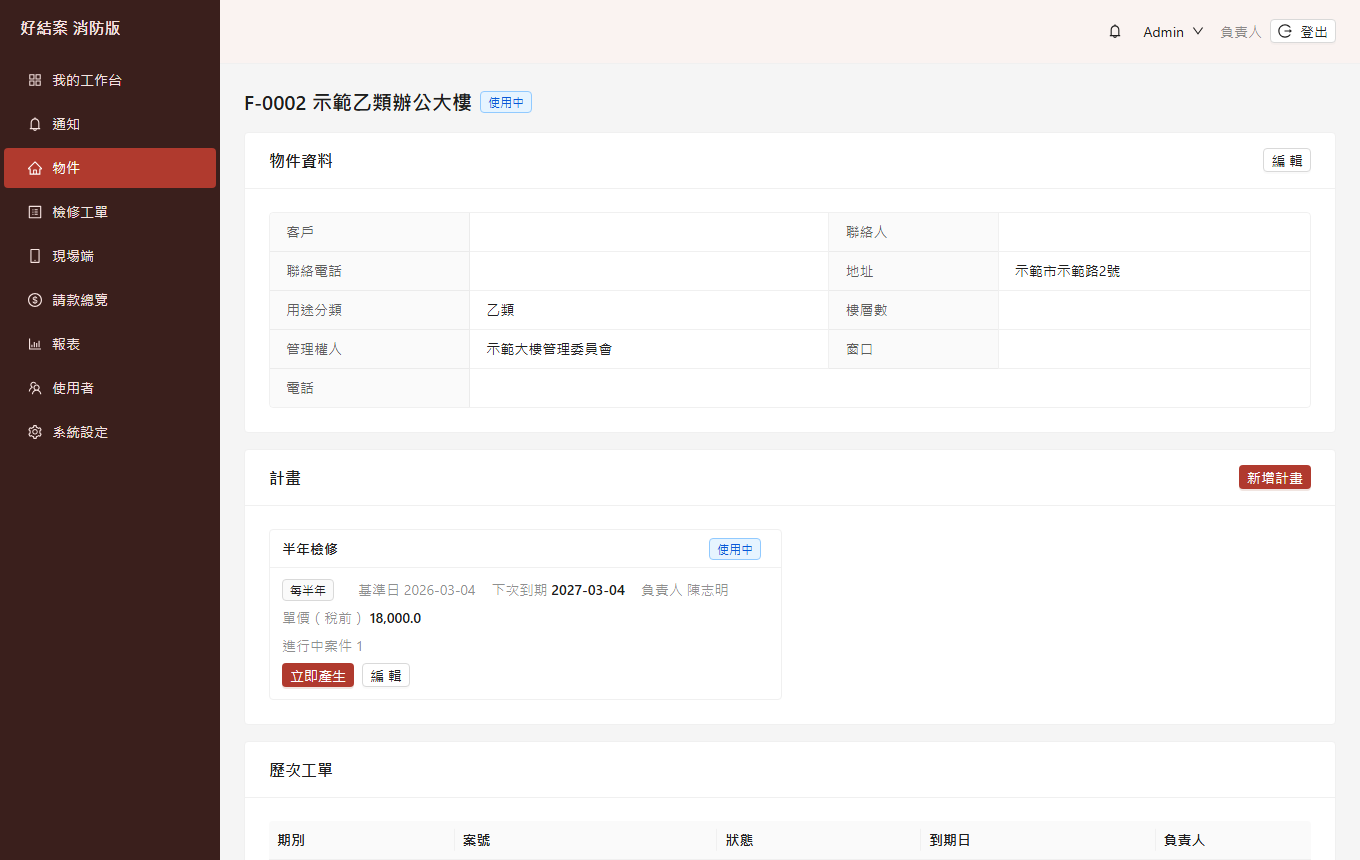Screen dimensions: 1360x860
Task: Select the 檢修工單 menu item
Action: (110, 212)
